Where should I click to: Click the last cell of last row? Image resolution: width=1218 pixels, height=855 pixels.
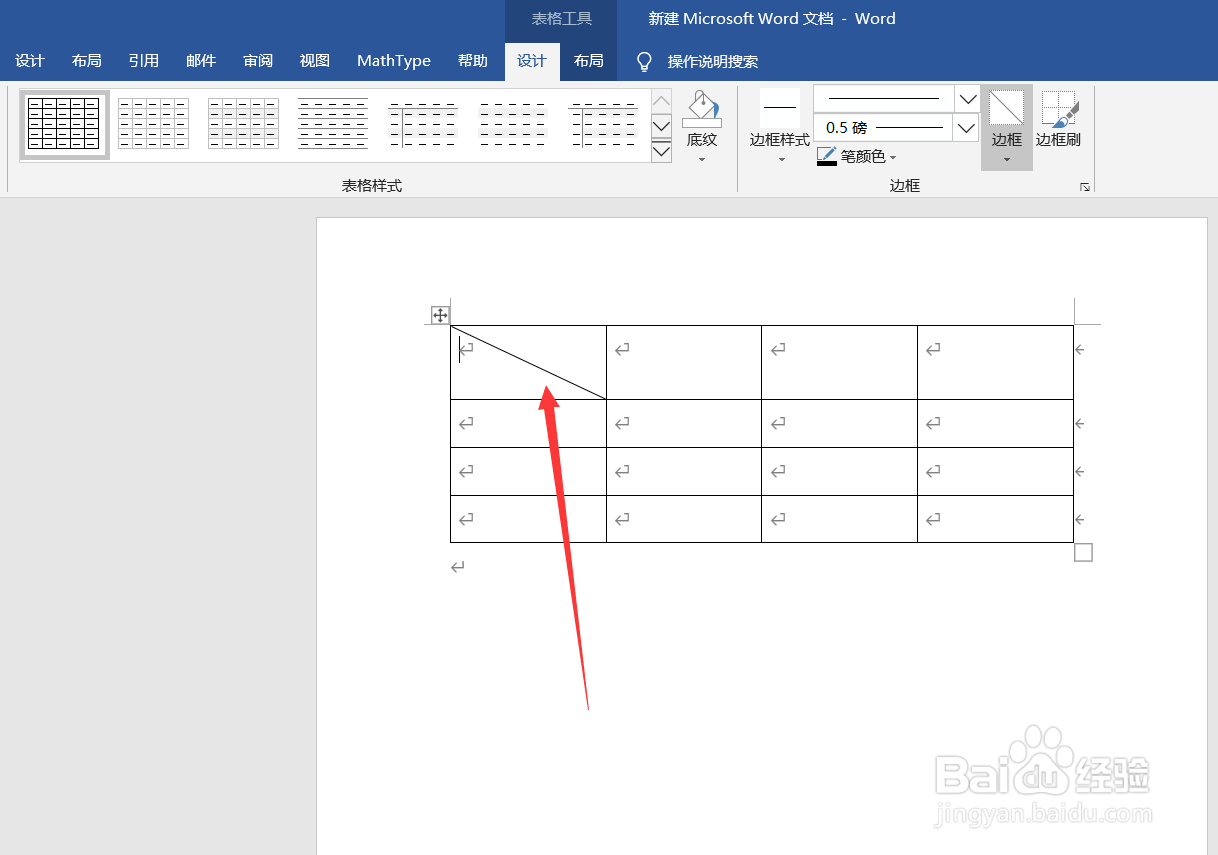pyautogui.click(x=995, y=519)
